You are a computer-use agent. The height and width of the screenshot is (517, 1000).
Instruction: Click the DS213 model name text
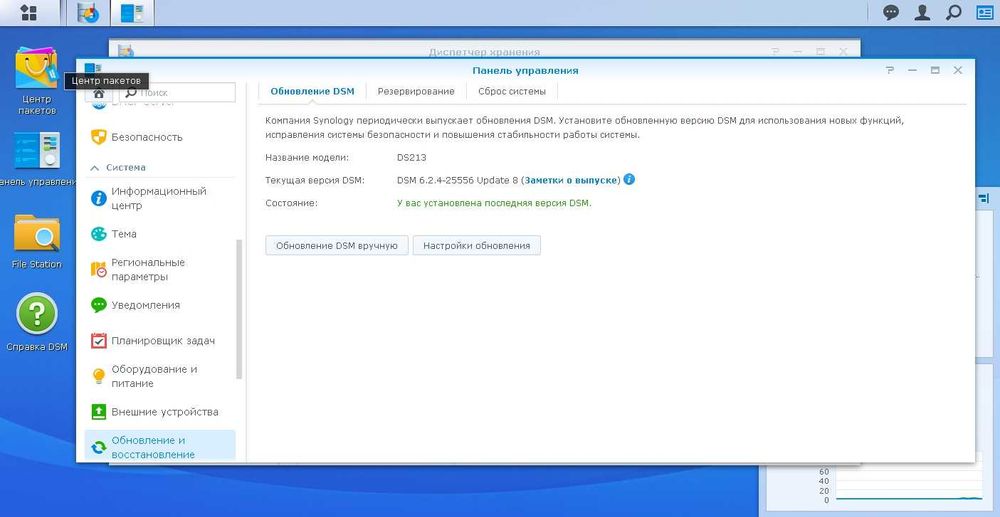(x=411, y=157)
